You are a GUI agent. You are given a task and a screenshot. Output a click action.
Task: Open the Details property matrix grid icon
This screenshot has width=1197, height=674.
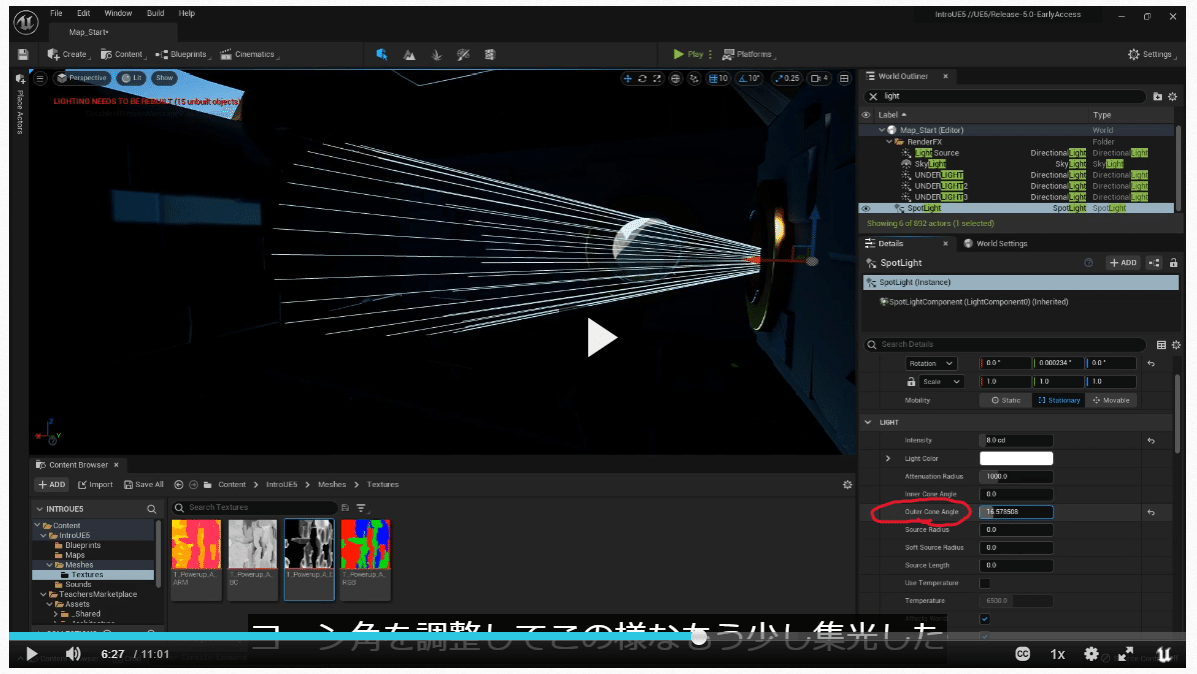click(1161, 345)
